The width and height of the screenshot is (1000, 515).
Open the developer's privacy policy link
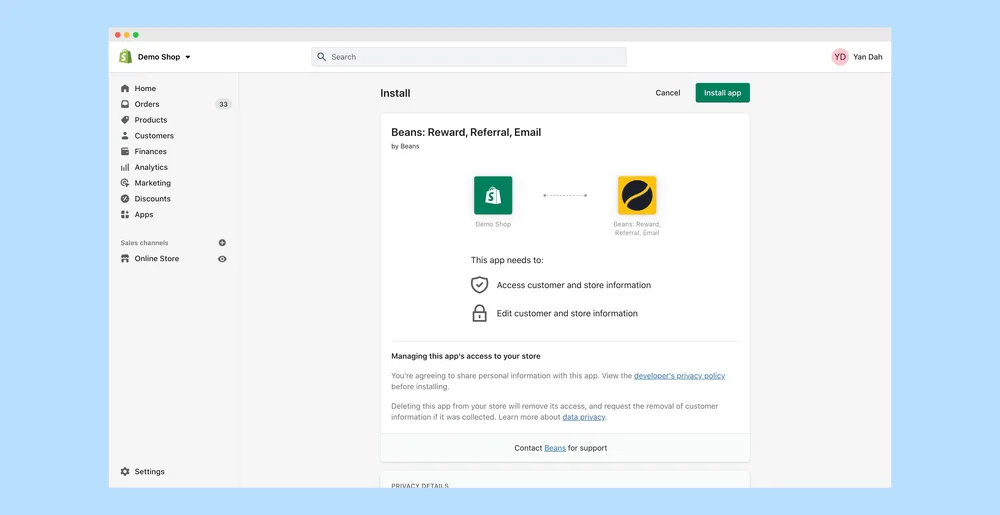[679, 376]
